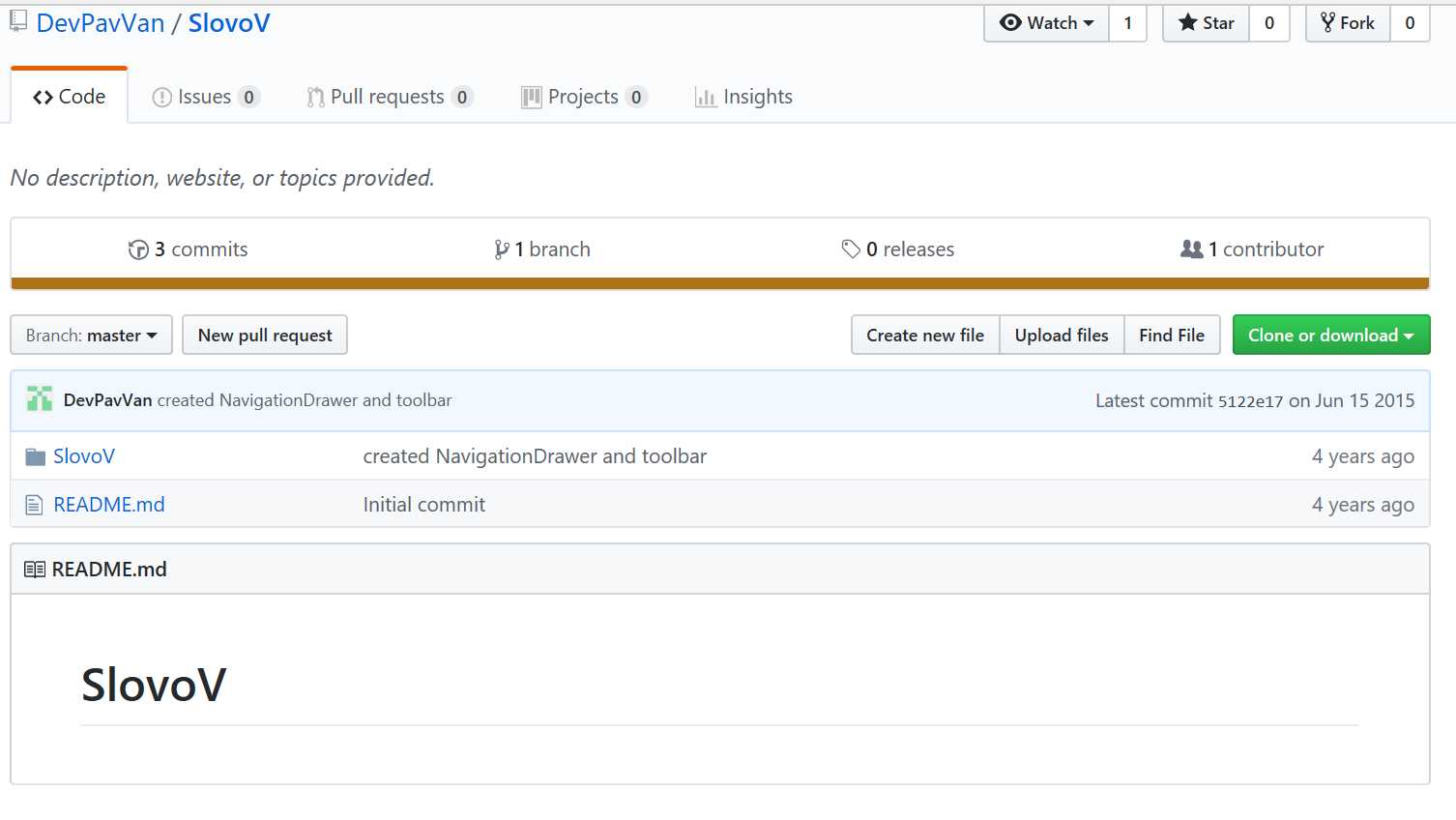
Task: Open the Insights tab
Action: tap(743, 97)
